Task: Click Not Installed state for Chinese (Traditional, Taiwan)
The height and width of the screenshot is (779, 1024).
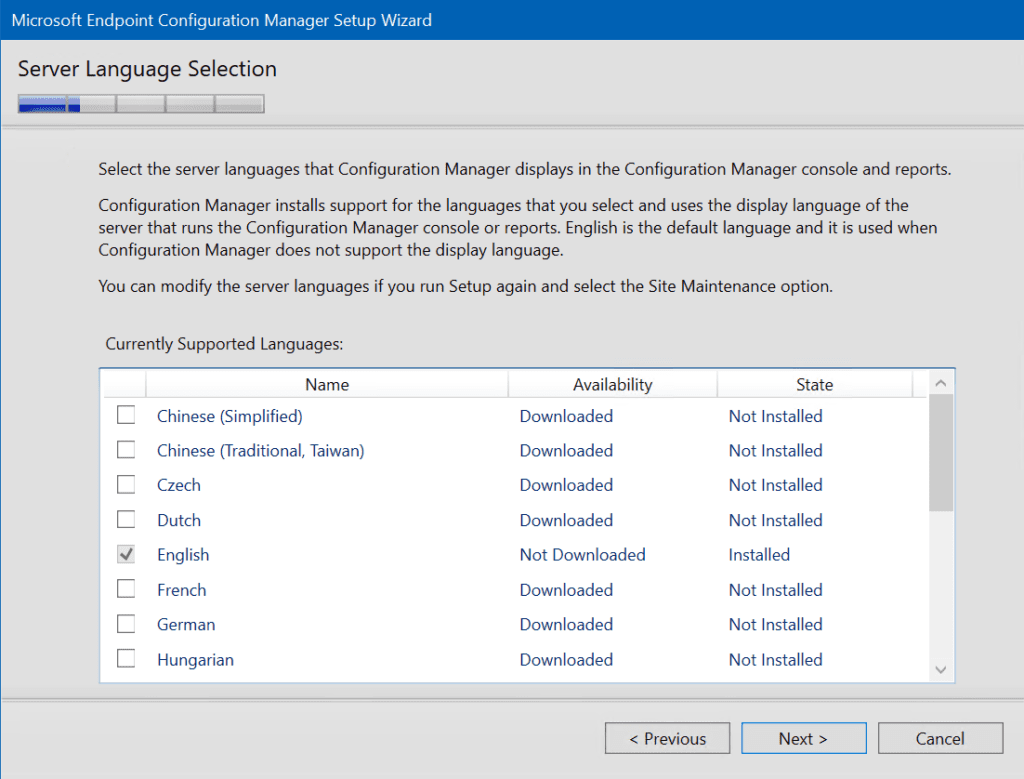Action: click(x=776, y=451)
